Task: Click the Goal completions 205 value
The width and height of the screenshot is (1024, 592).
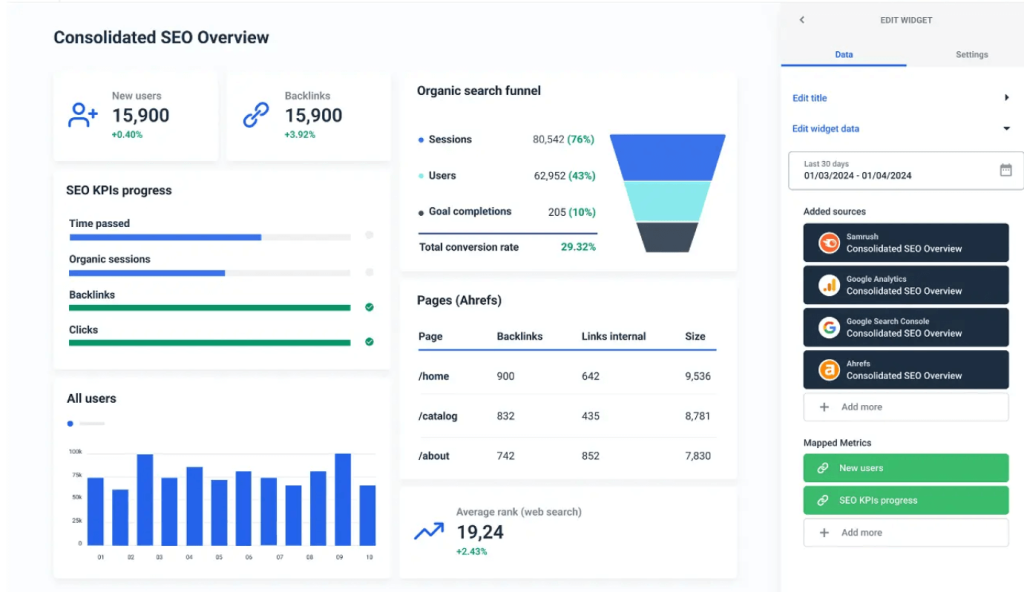Action: (x=556, y=212)
